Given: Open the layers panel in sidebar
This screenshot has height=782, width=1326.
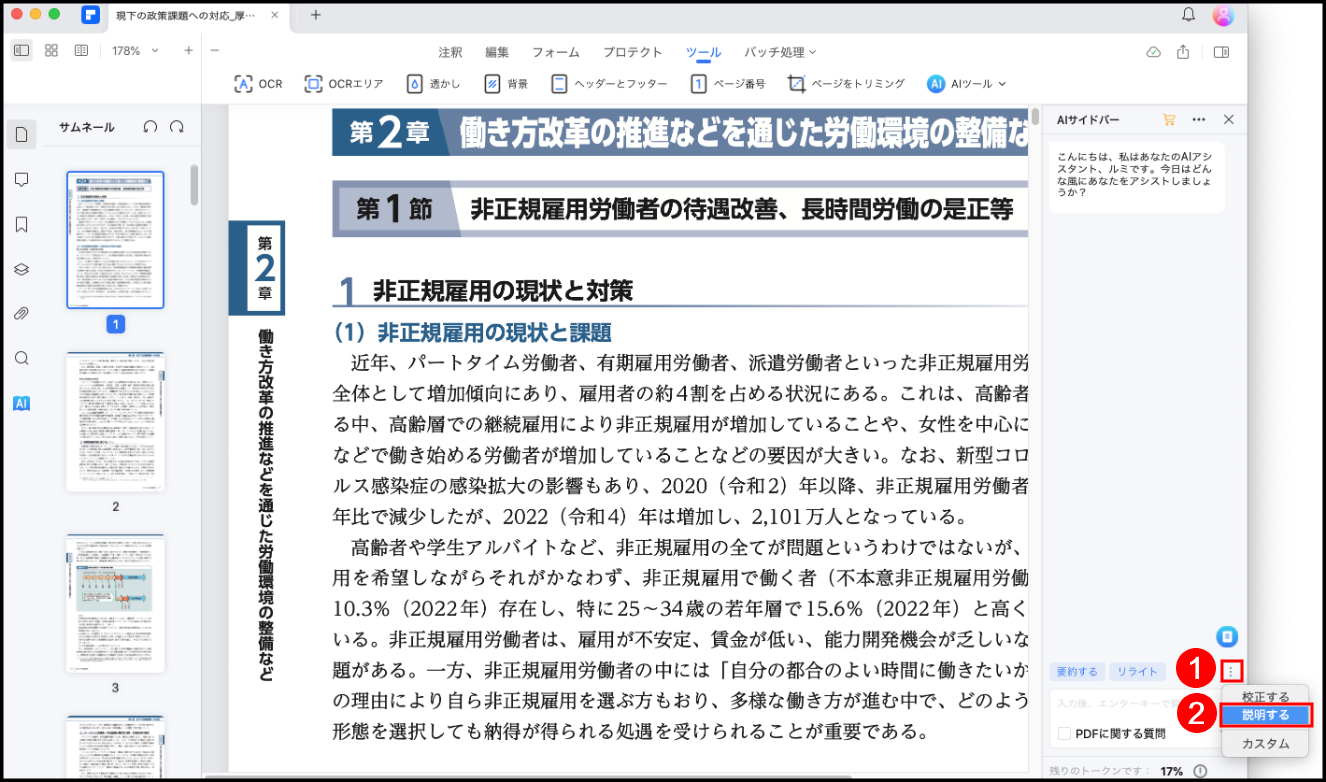Looking at the screenshot, I should coord(21,269).
